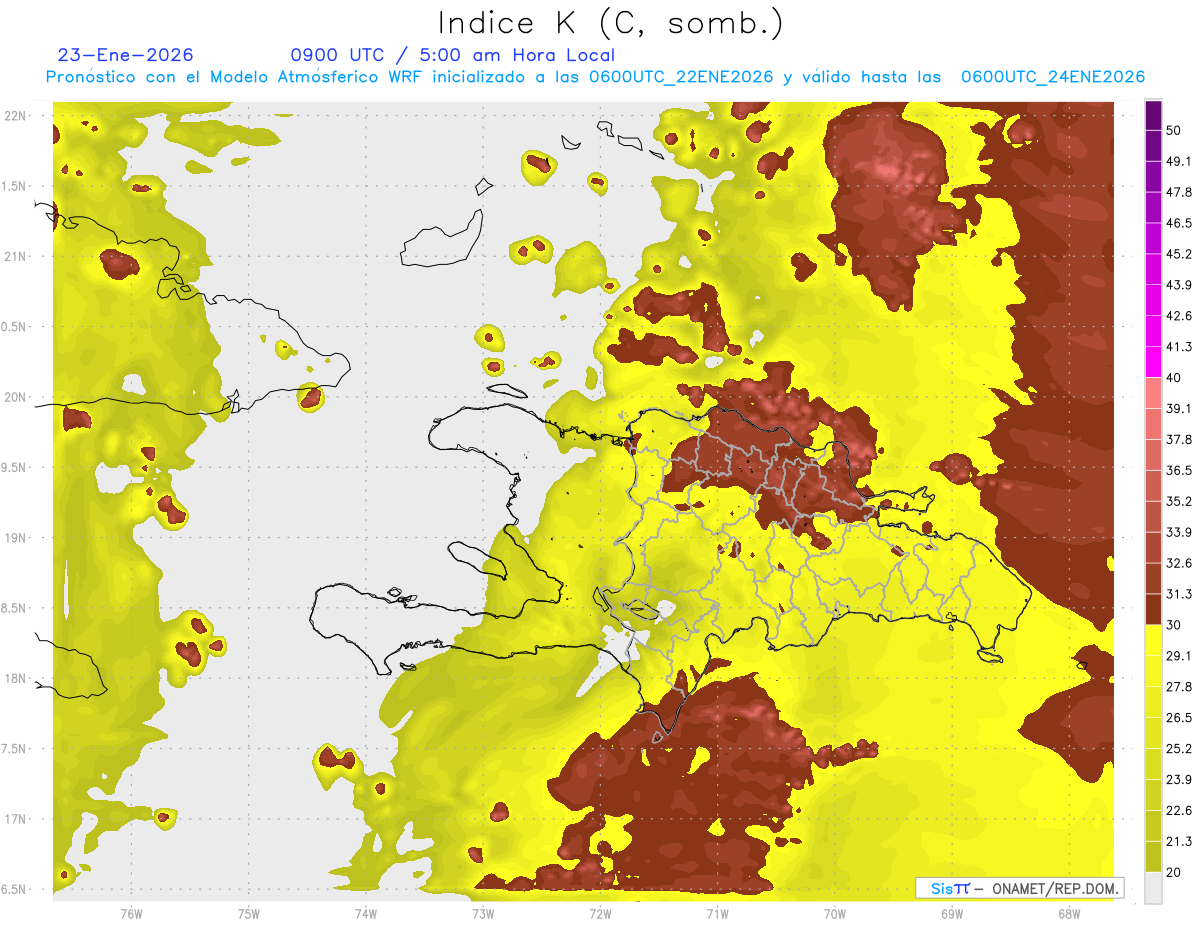The image size is (1200, 927).
Task: Click the longitude axis label "69W"
Action: coord(952,914)
